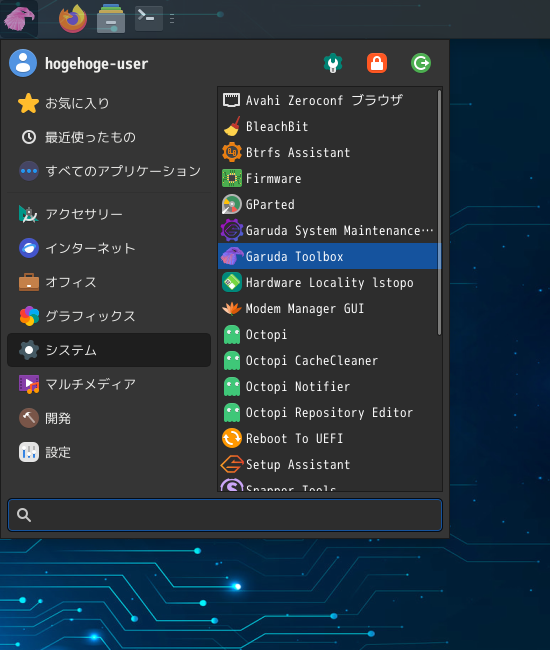Image resolution: width=550 pixels, height=650 pixels.
Task: Click the GParted disk icon
Action: [x=231, y=204]
